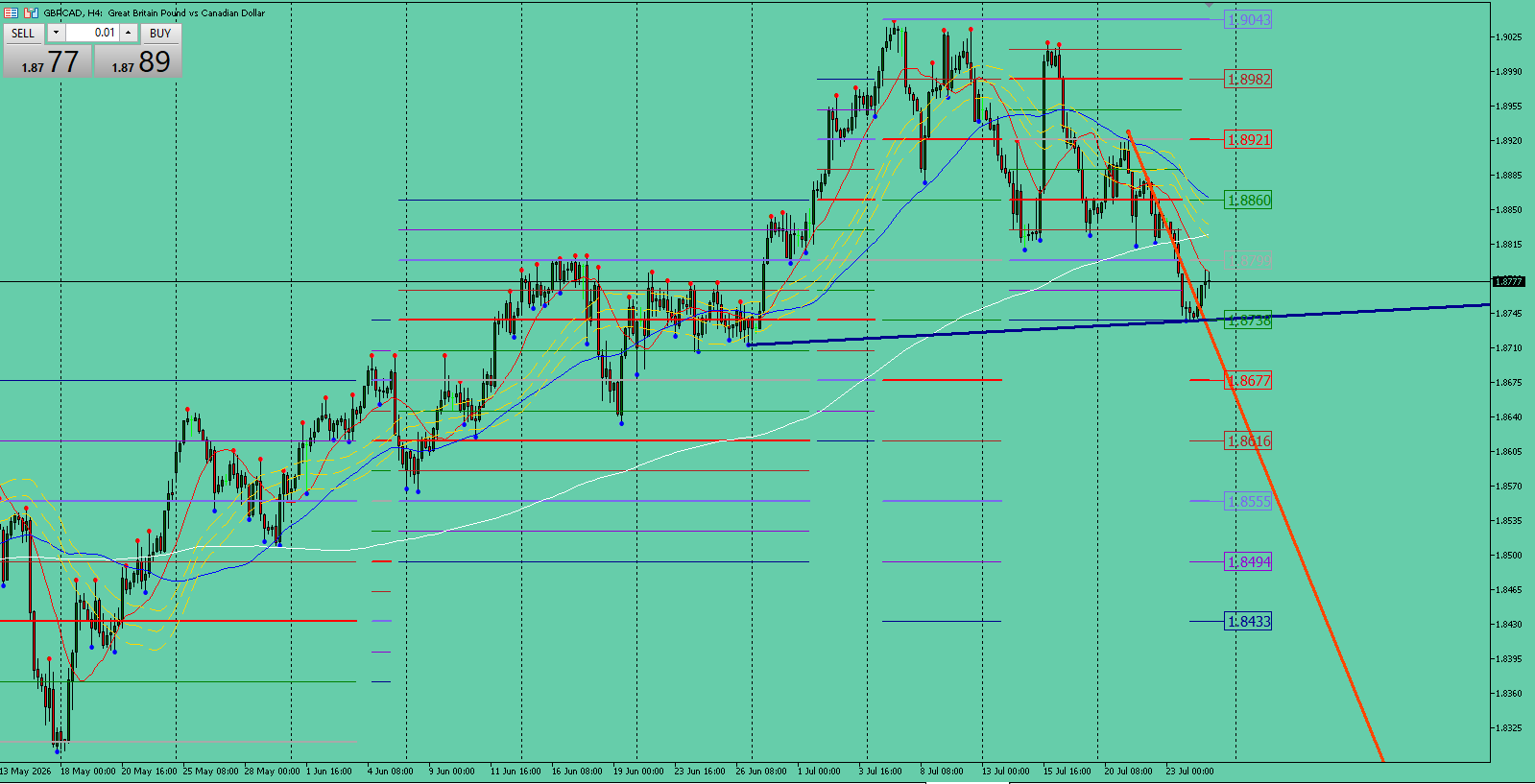Click the '9 Jun 00:00' time label
This screenshot has width=1535, height=784.
[x=451, y=771]
